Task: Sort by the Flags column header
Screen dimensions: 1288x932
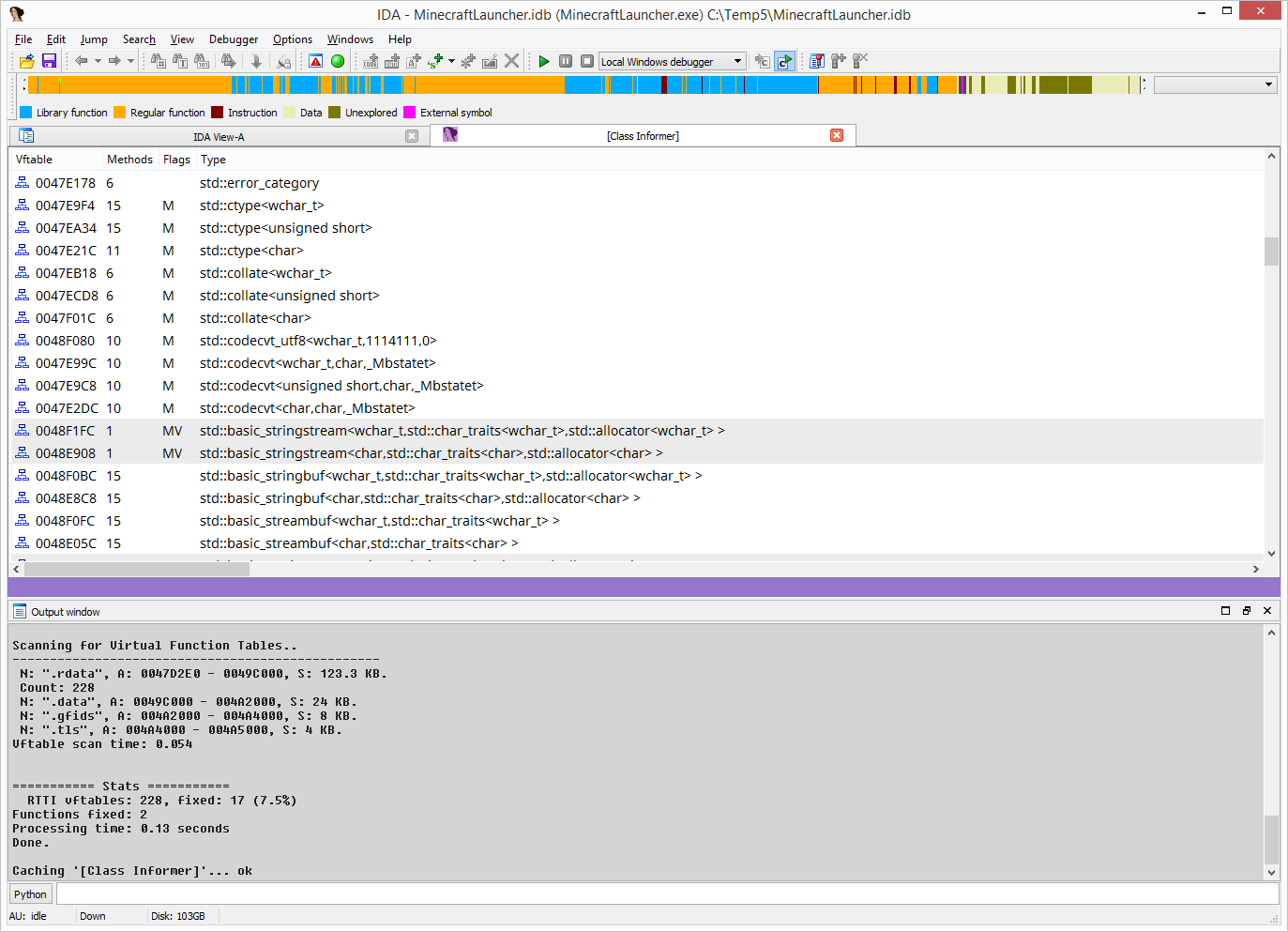Action: (x=176, y=160)
